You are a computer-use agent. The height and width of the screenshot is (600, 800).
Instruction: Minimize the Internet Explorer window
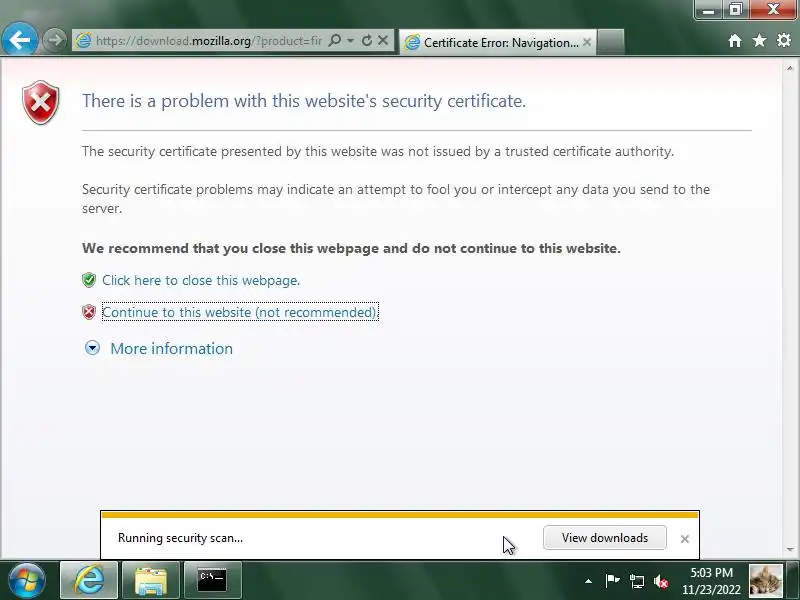pyautogui.click(x=708, y=10)
